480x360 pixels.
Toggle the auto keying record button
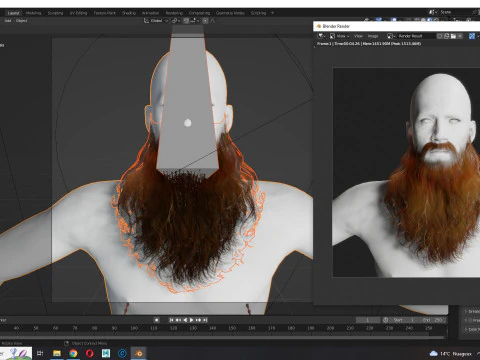pos(157,320)
